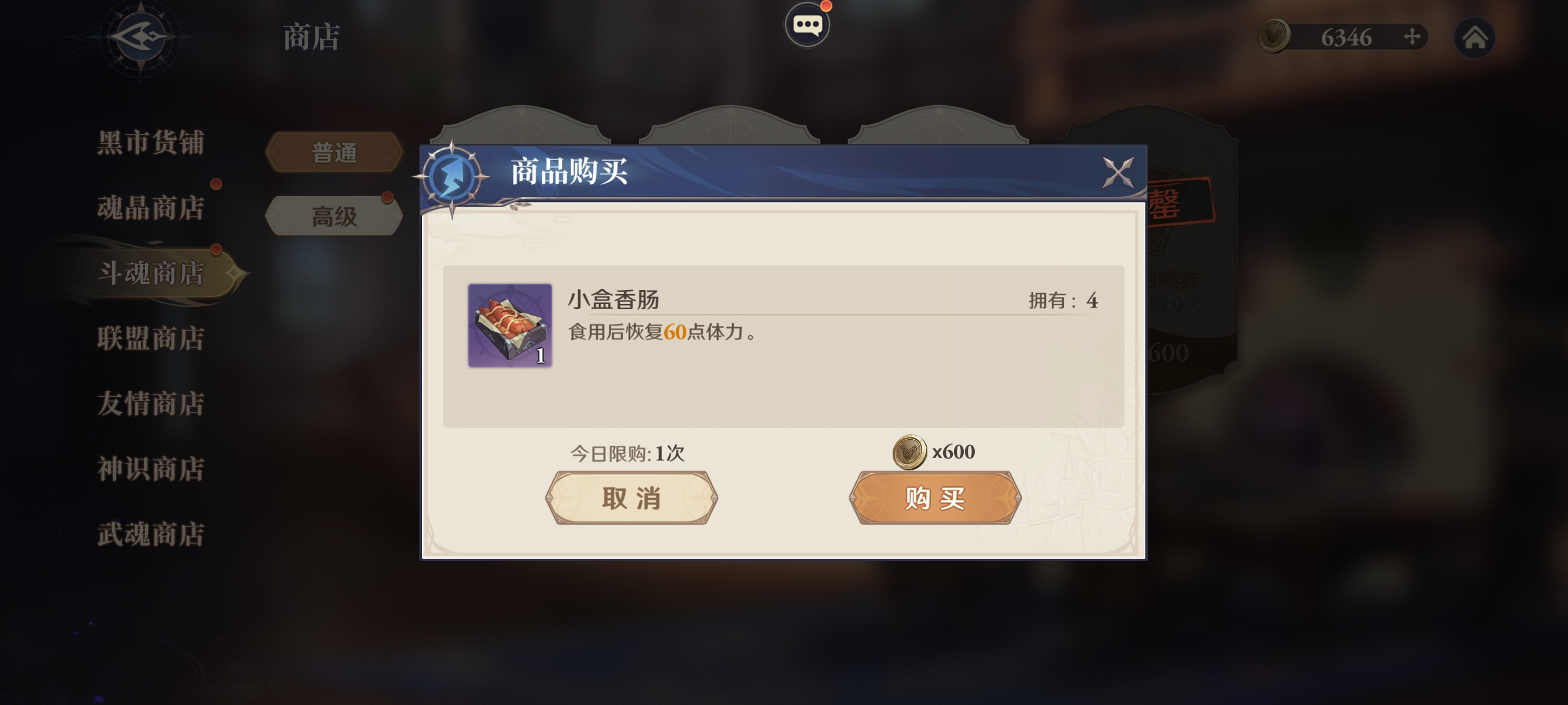Click the plus icon beside 6346 coins
Screen dimensions: 1568x705
click(1412, 37)
